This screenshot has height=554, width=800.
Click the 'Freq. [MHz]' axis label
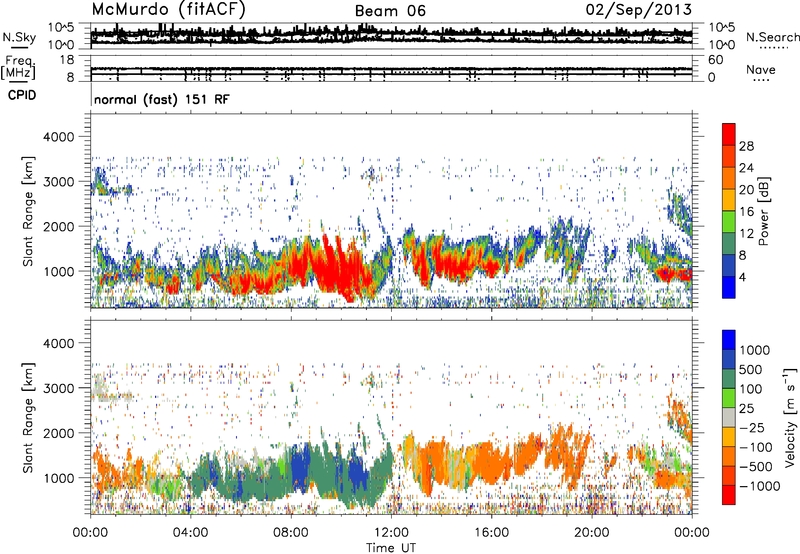pyautogui.click(x=18, y=67)
